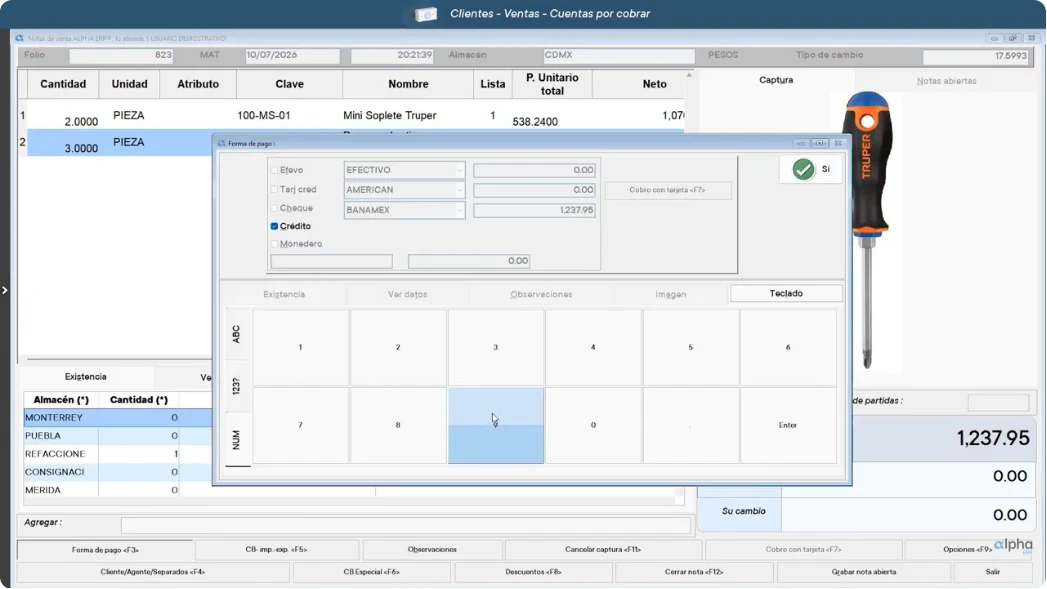
Task: Click Grabar nota abierta button
Action: pyautogui.click(x=863, y=572)
